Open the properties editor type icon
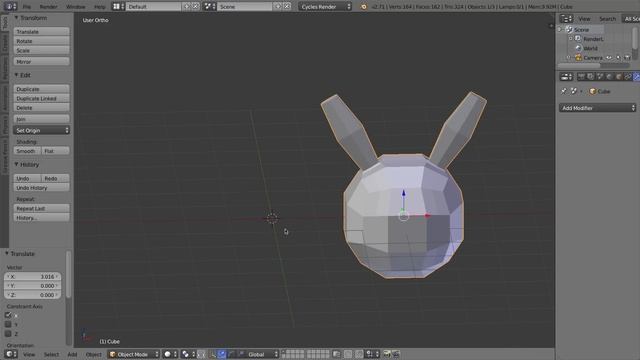The image size is (640, 360). (x=566, y=77)
